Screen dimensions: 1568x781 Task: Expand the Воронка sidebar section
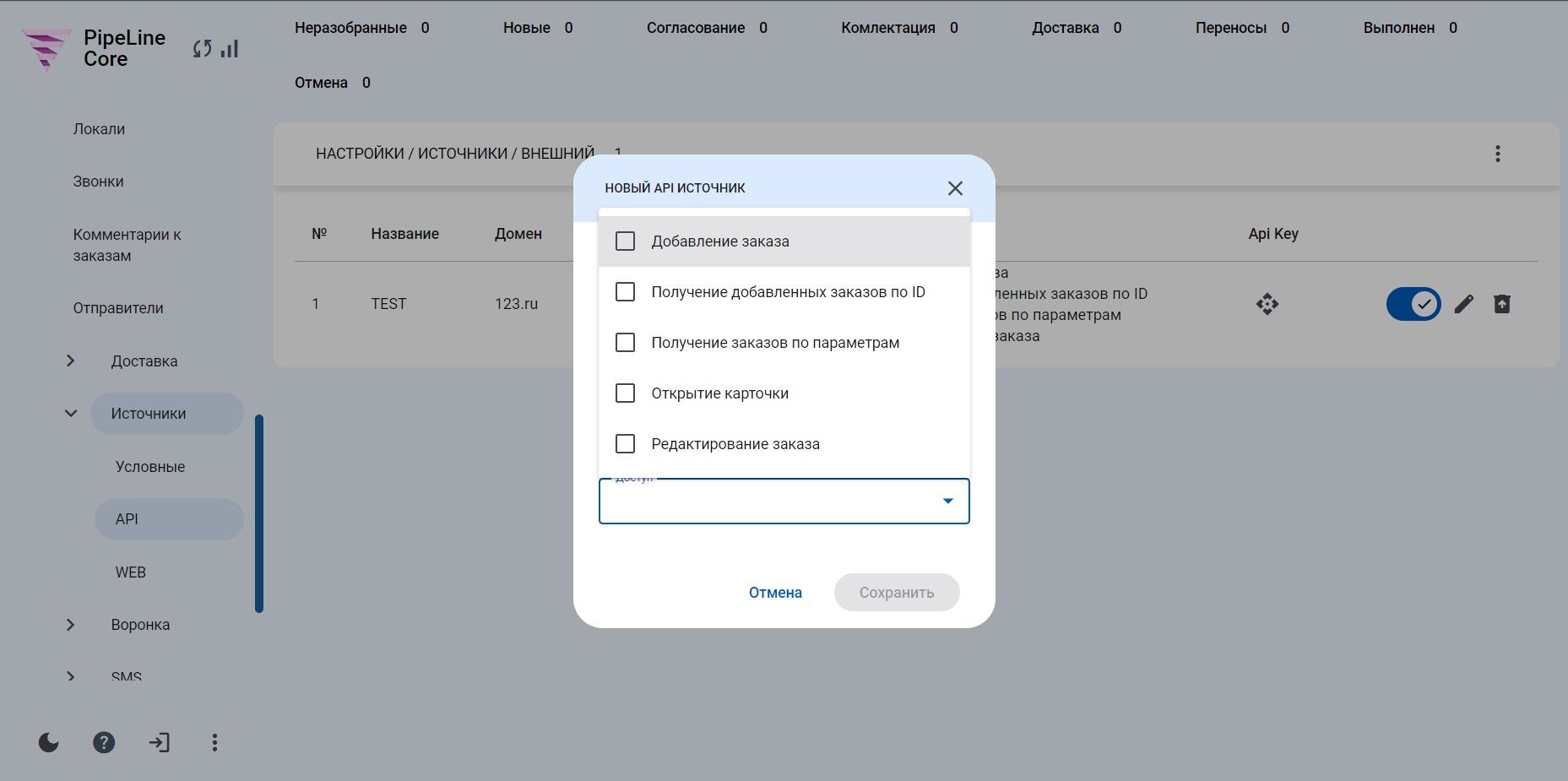[71, 625]
